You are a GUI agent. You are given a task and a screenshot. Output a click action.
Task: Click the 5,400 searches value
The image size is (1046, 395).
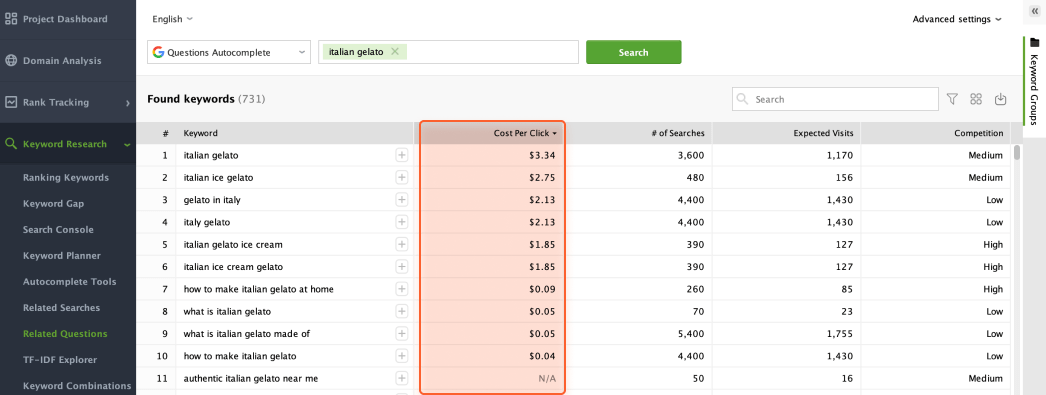[692, 334]
